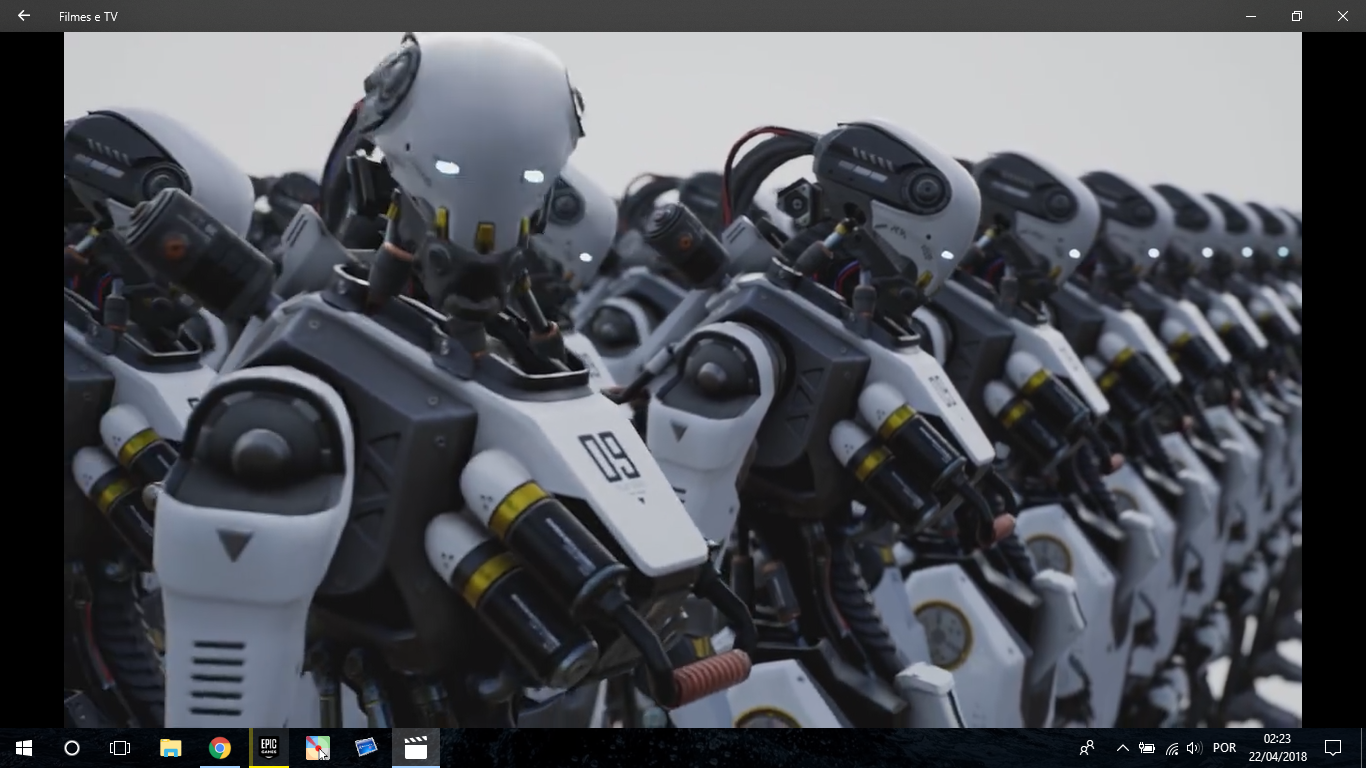Restore down the Filmes e TV window
This screenshot has width=1366, height=768.
pos(1296,16)
